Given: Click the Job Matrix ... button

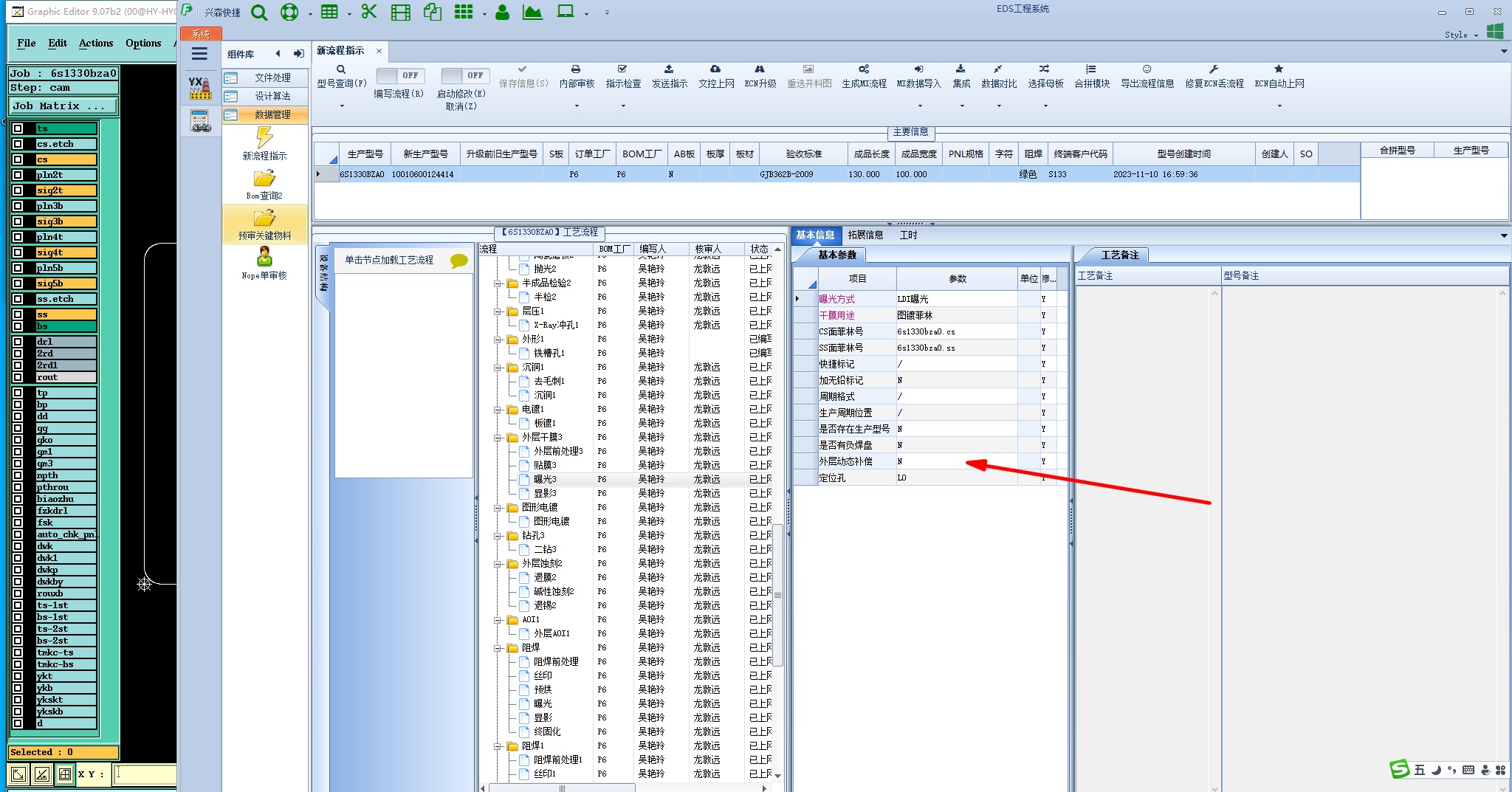Looking at the screenshot, I should (x=63, y=106).
